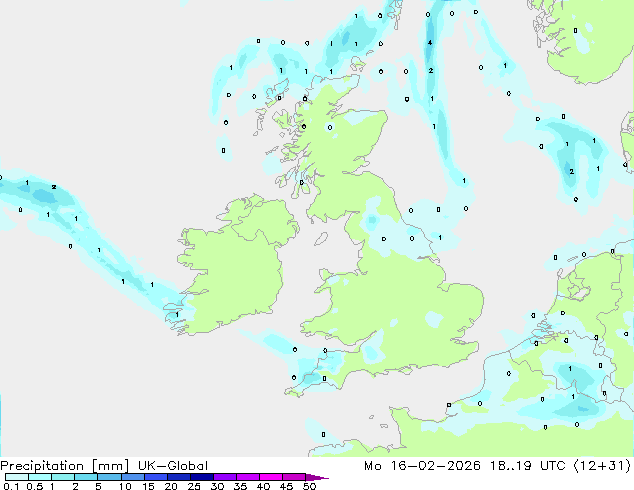
Task: Click the above-50 mm arrow tip of legend
Action: (x=317, y=477)
